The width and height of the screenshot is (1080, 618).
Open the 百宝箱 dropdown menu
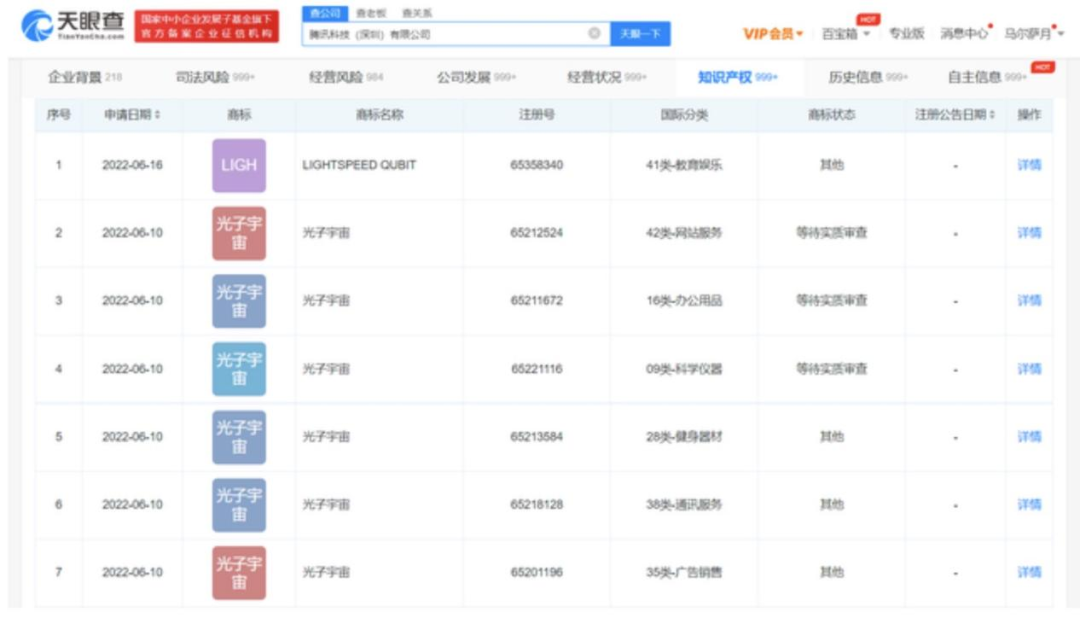pos(845,34)
